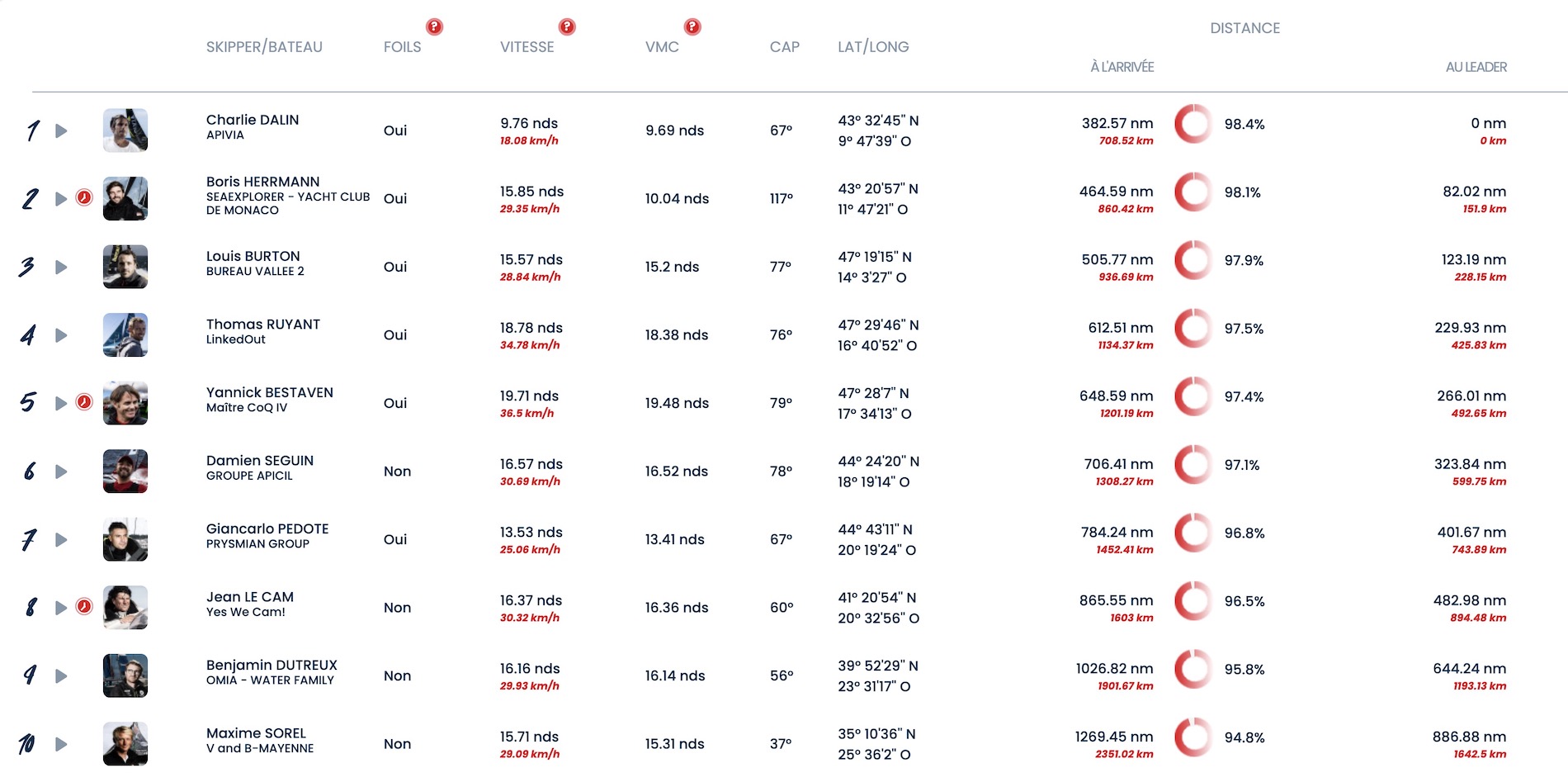Select the rank 10 number
The width and height of the screenshot is (1568, 782).
click(26, 744)
